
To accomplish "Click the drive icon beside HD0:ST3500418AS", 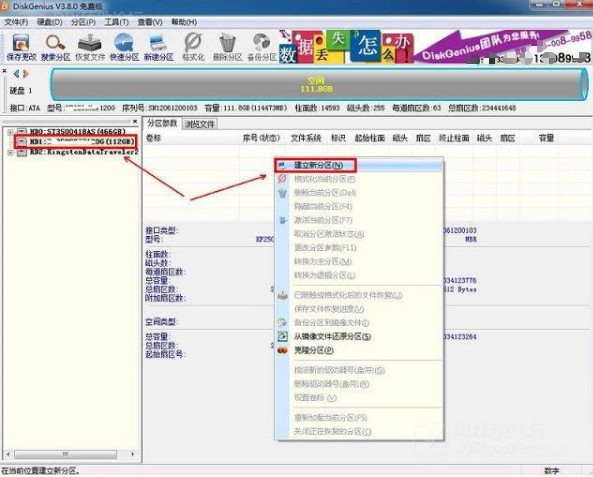I will tap(22, 132).
